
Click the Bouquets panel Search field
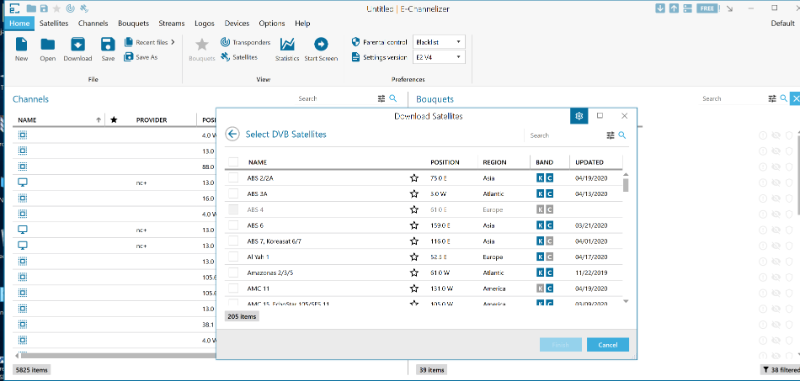tap(734, 98)
